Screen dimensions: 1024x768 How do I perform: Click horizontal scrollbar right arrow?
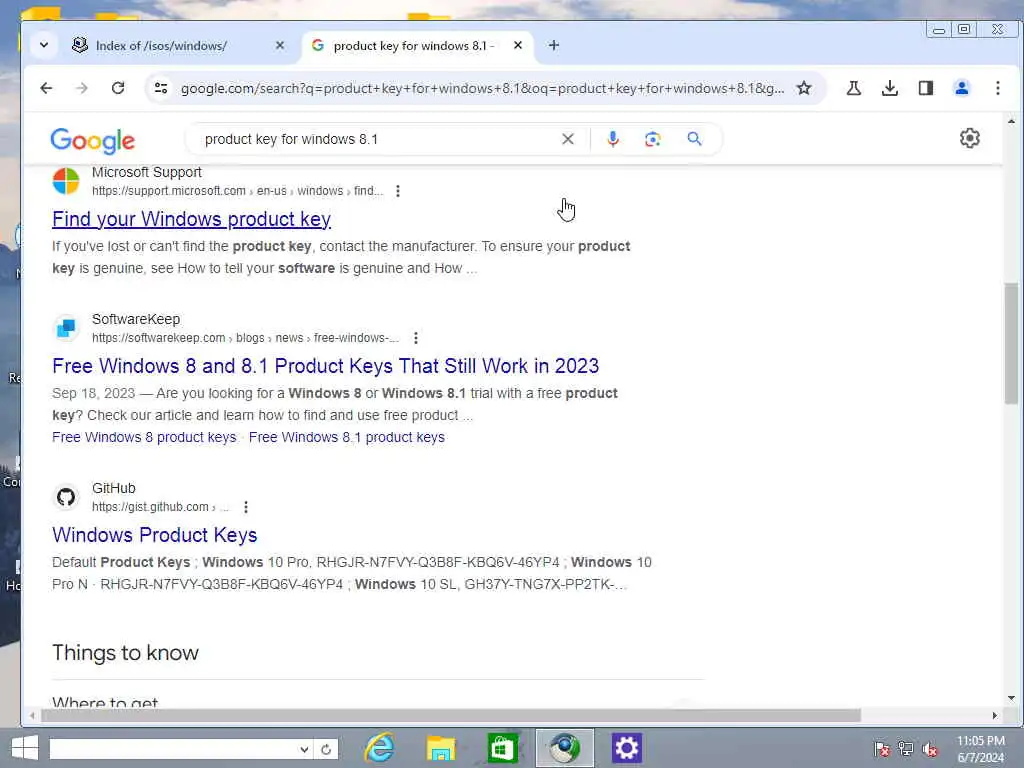point(995,716)
